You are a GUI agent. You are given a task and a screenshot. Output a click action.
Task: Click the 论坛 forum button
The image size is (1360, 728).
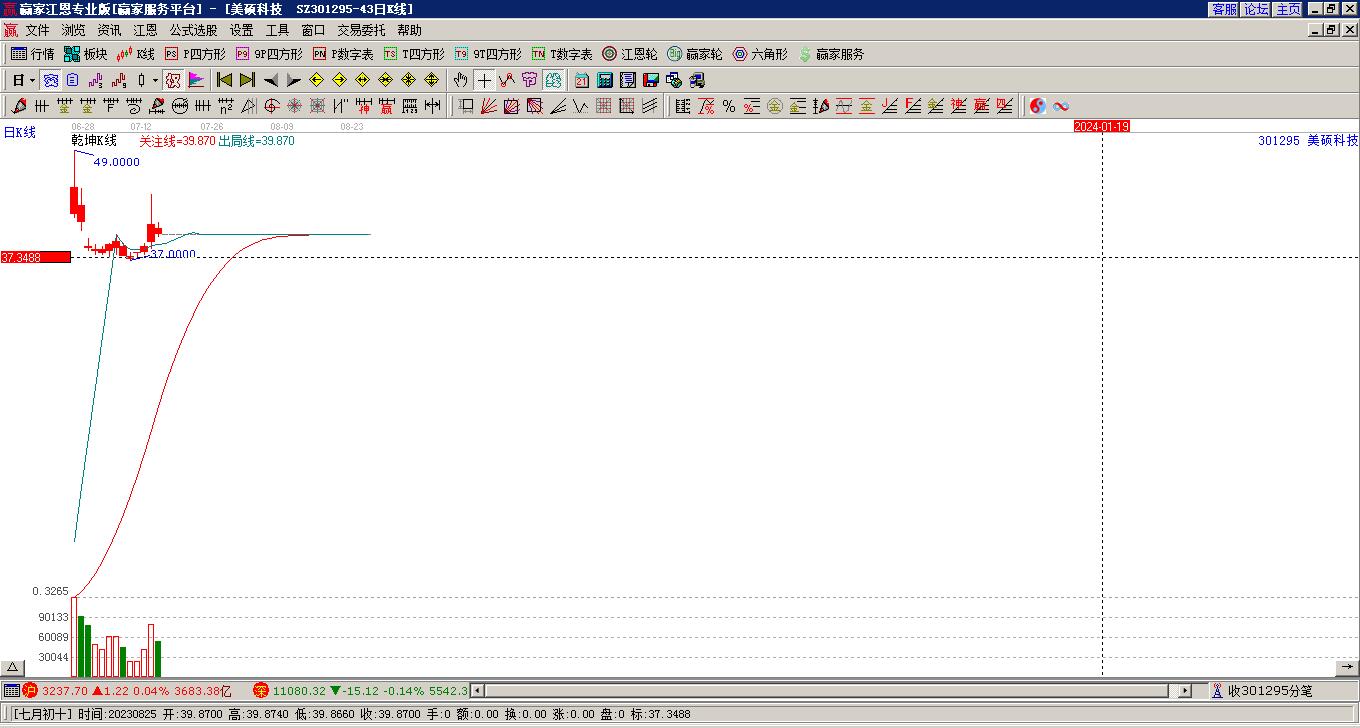[1256, 9]
